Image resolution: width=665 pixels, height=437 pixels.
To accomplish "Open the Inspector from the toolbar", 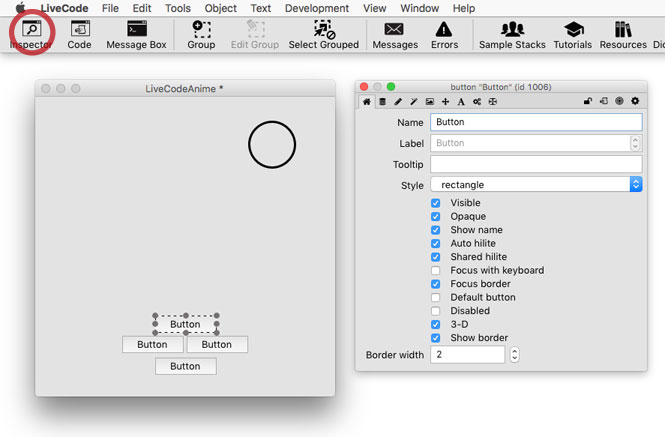I will pyautogui.click(x=31, y=34).
